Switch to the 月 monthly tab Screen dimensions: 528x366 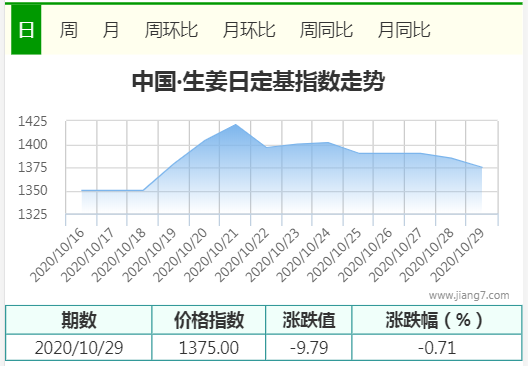111,30
